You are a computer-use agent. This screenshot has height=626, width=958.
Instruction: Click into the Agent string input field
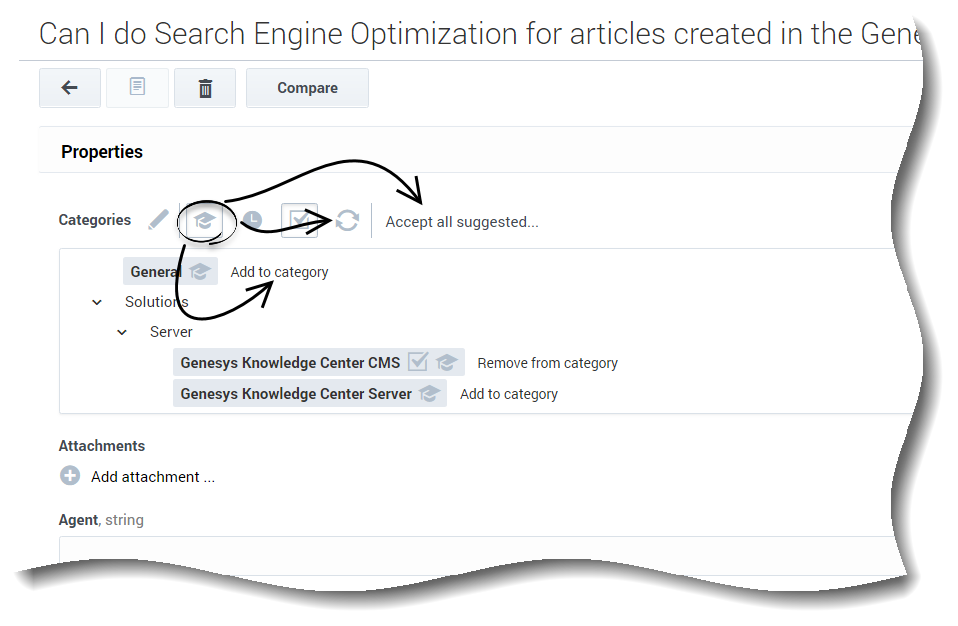480,555
